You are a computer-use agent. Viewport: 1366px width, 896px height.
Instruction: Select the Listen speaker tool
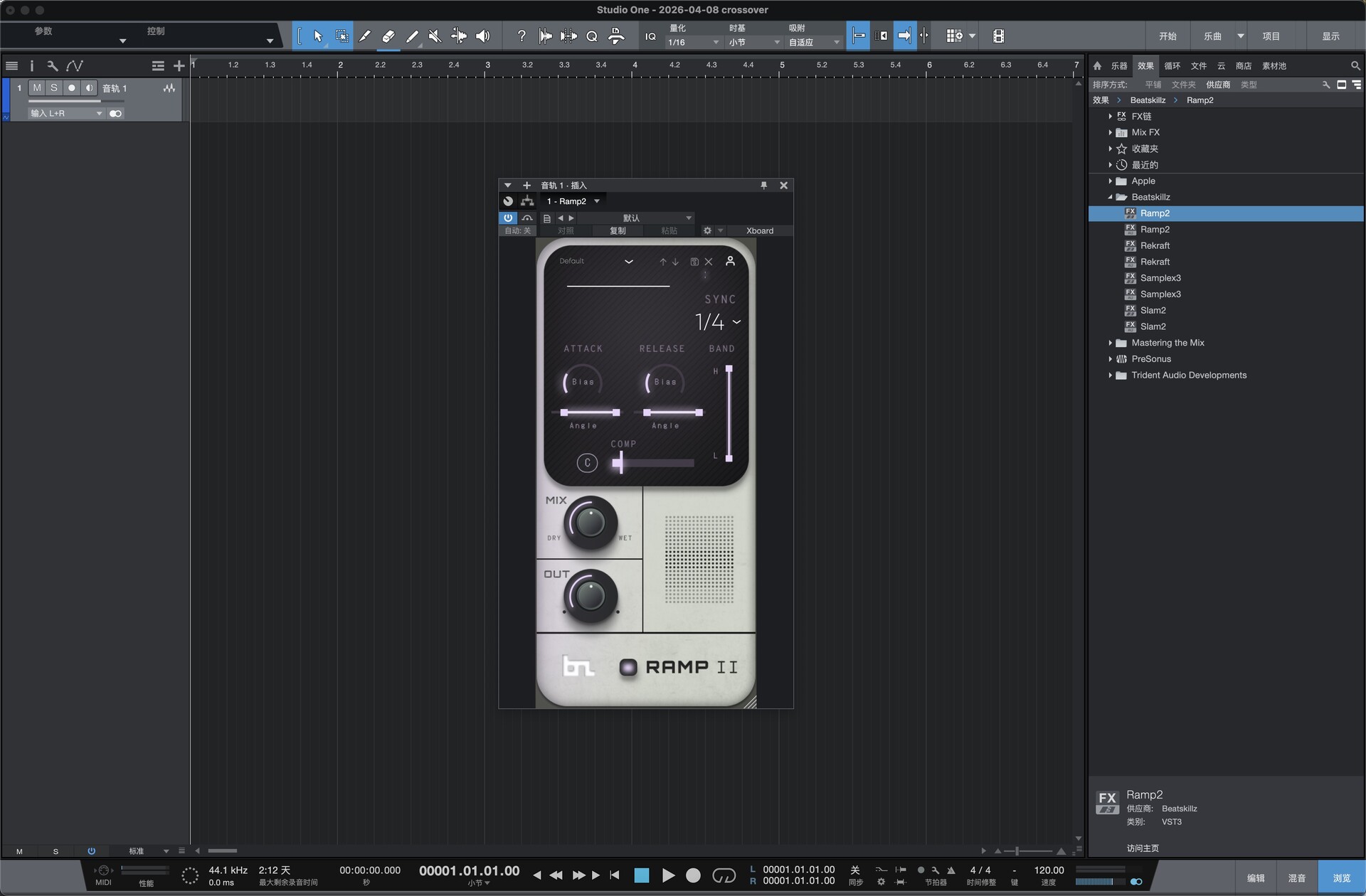coord(482,36)
